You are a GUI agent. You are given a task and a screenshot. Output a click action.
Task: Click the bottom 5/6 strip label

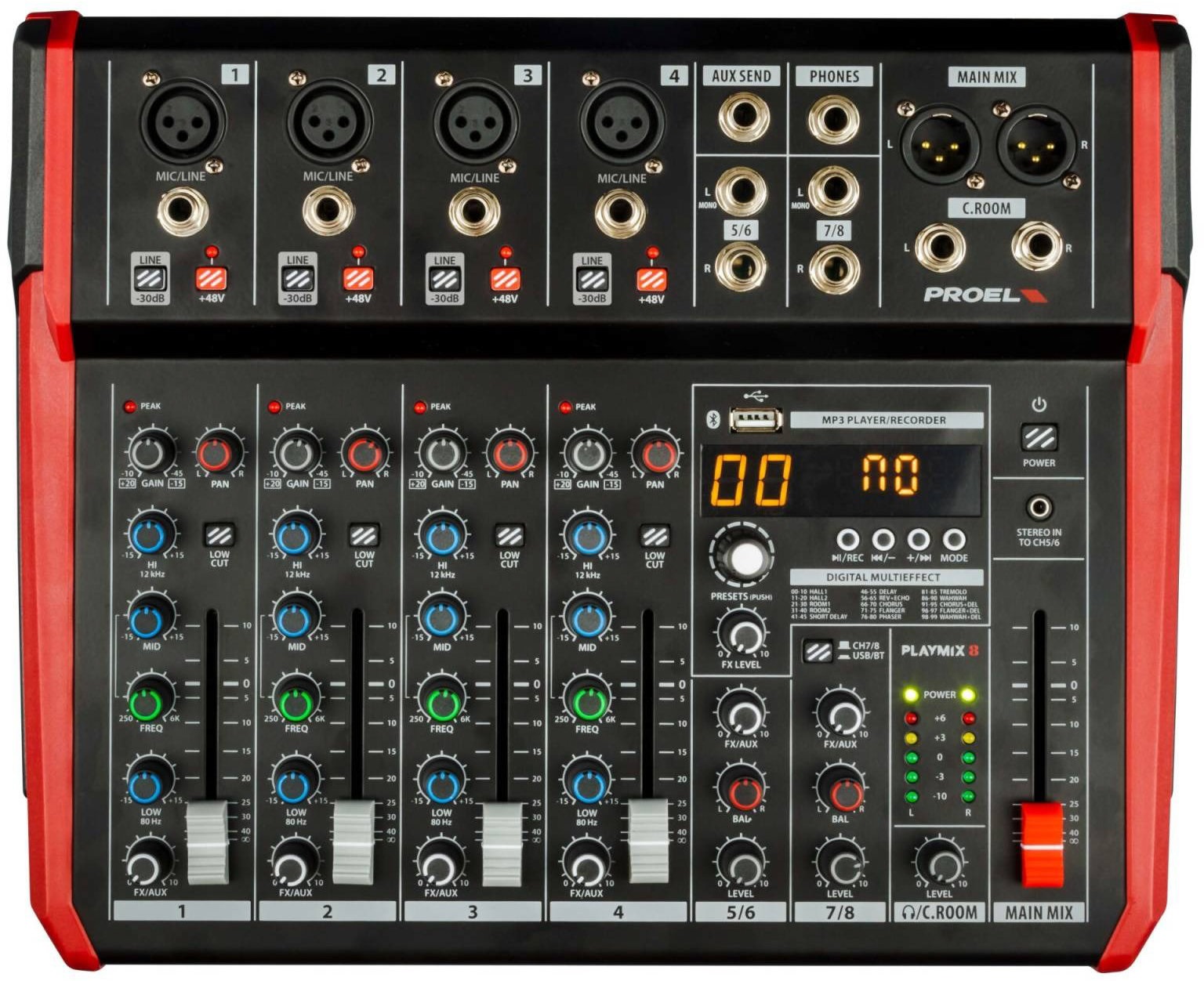click(741, 912)
